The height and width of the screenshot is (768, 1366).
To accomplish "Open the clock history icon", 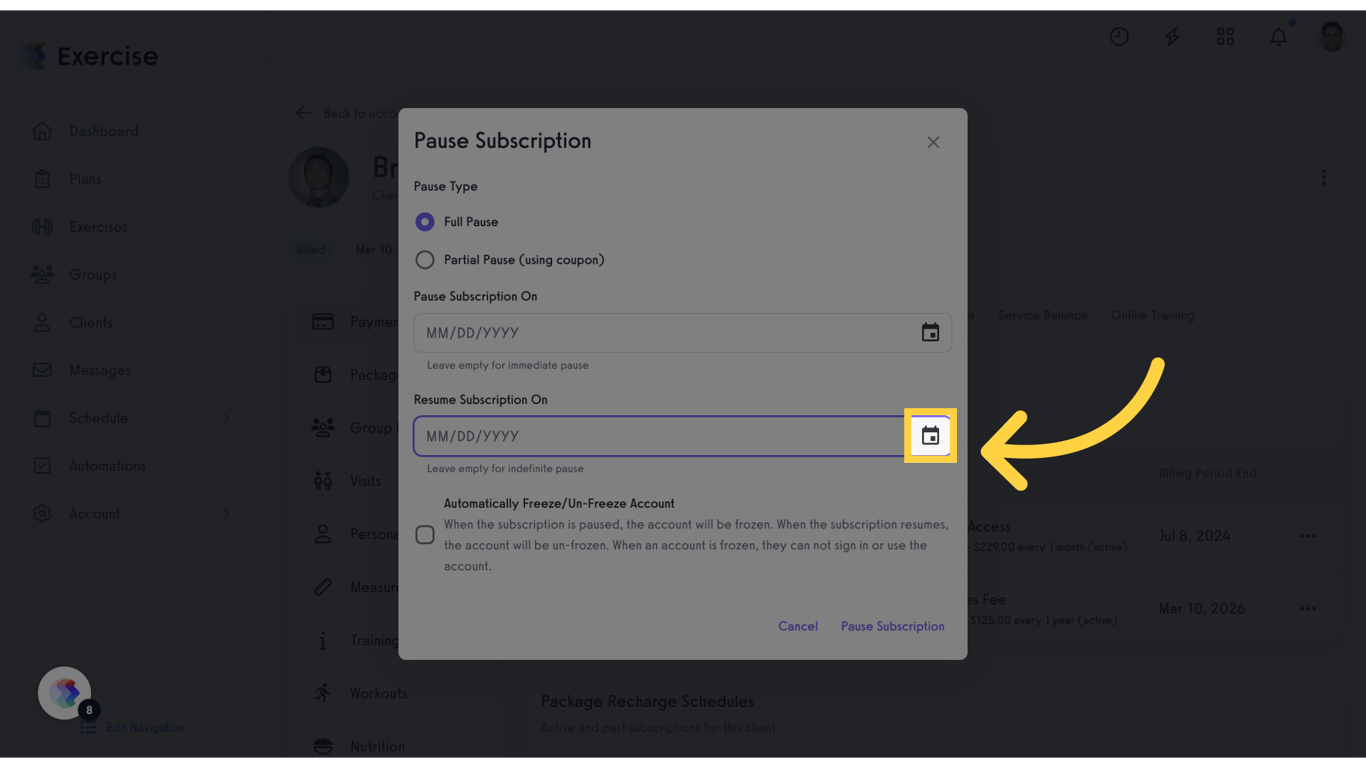I will [1119, 37].
